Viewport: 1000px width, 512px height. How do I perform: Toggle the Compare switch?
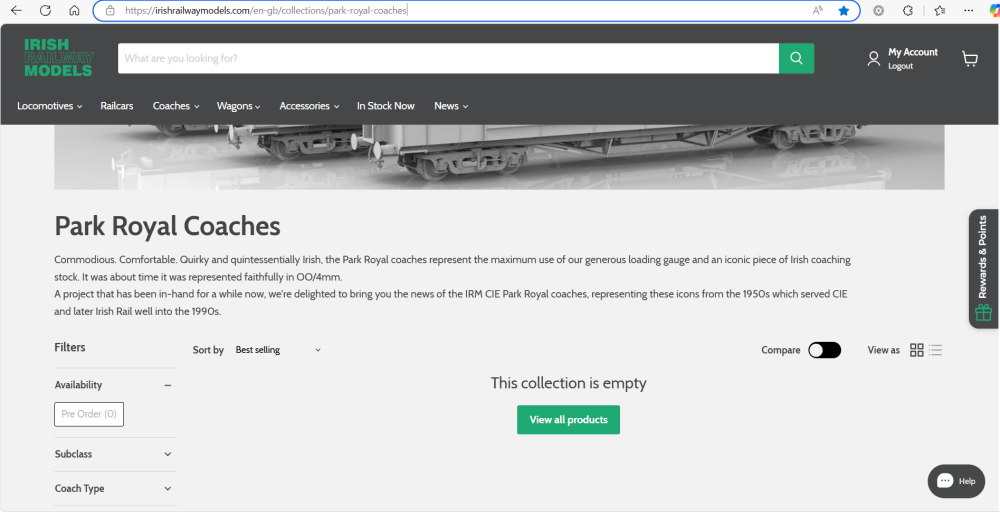[824, 350]
